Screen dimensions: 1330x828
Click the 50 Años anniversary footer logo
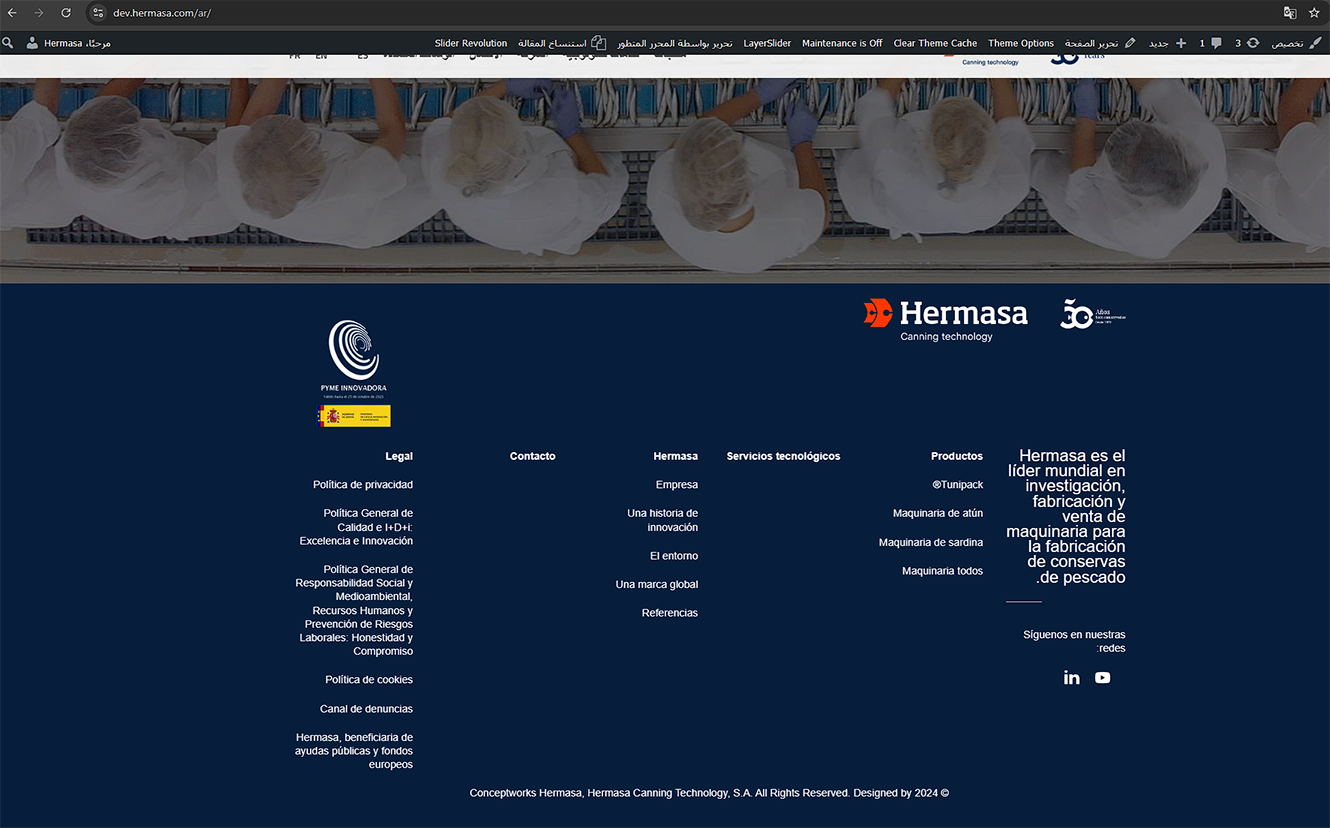pos(1093,314)
